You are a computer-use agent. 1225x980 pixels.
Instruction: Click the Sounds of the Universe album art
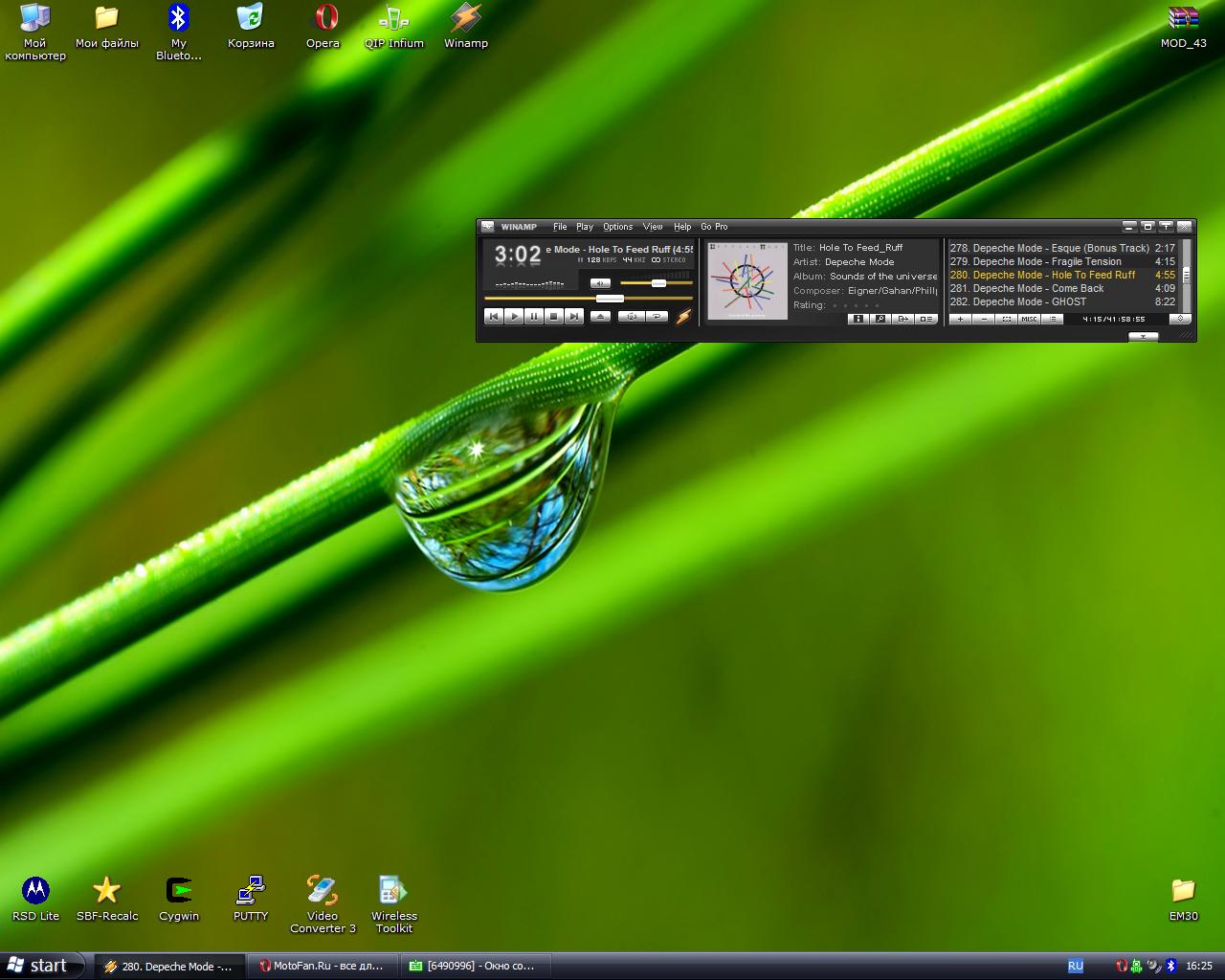coord(747,280)
